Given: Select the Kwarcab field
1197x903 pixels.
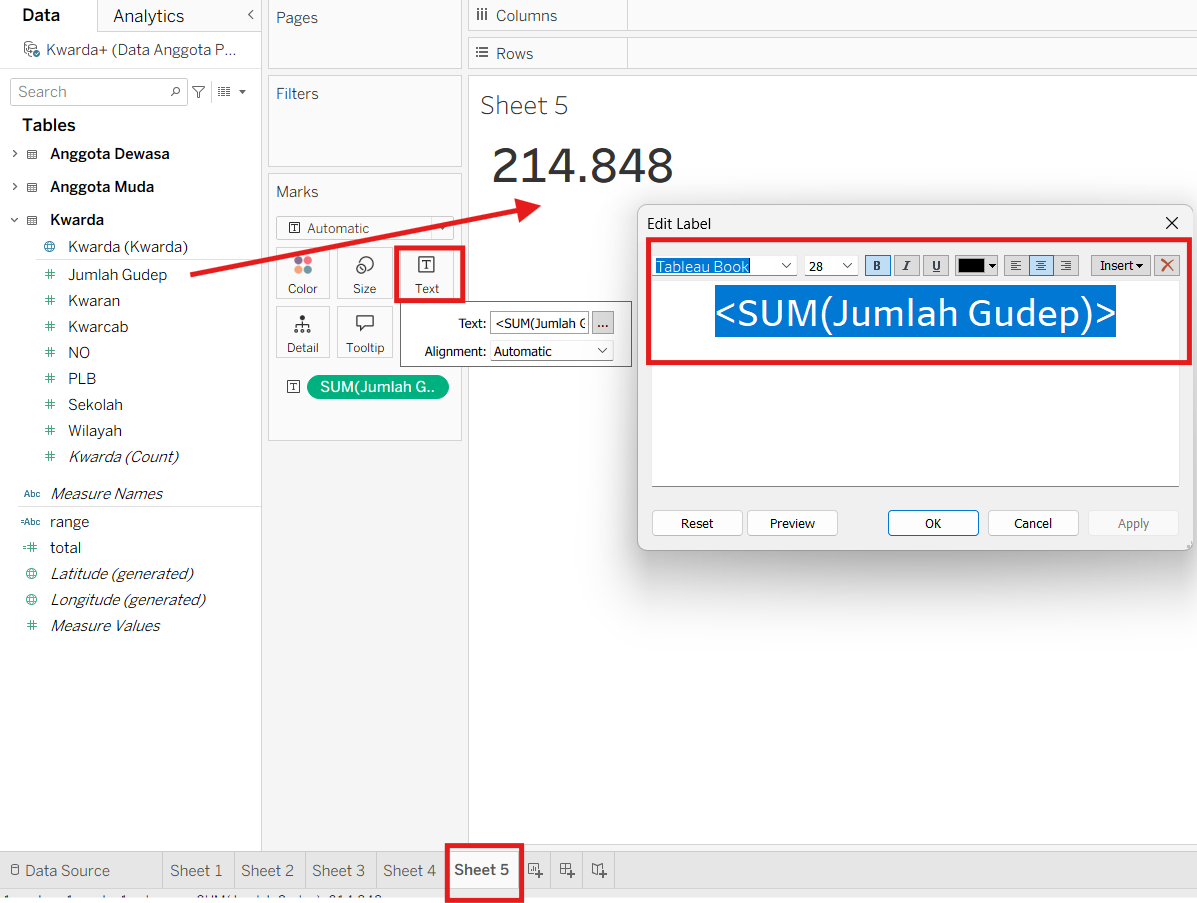Looking at the screenshot, I should pos(98,327).
